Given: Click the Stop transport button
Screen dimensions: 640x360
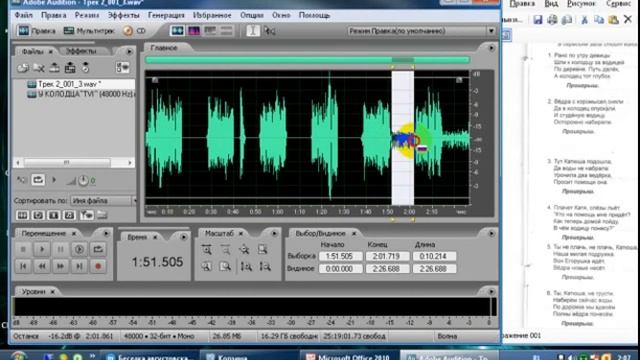Looking at the screenshot, I should (x=23, y=249).
